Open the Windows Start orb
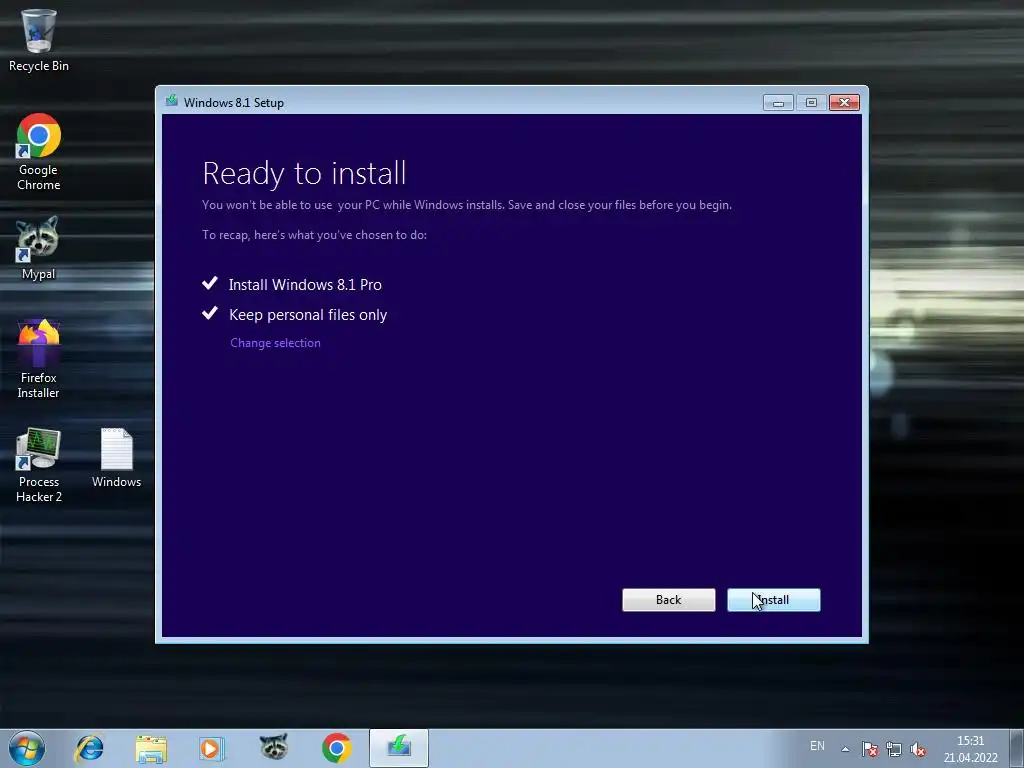Screen dimensions: 1024x768 click(27, 748)
